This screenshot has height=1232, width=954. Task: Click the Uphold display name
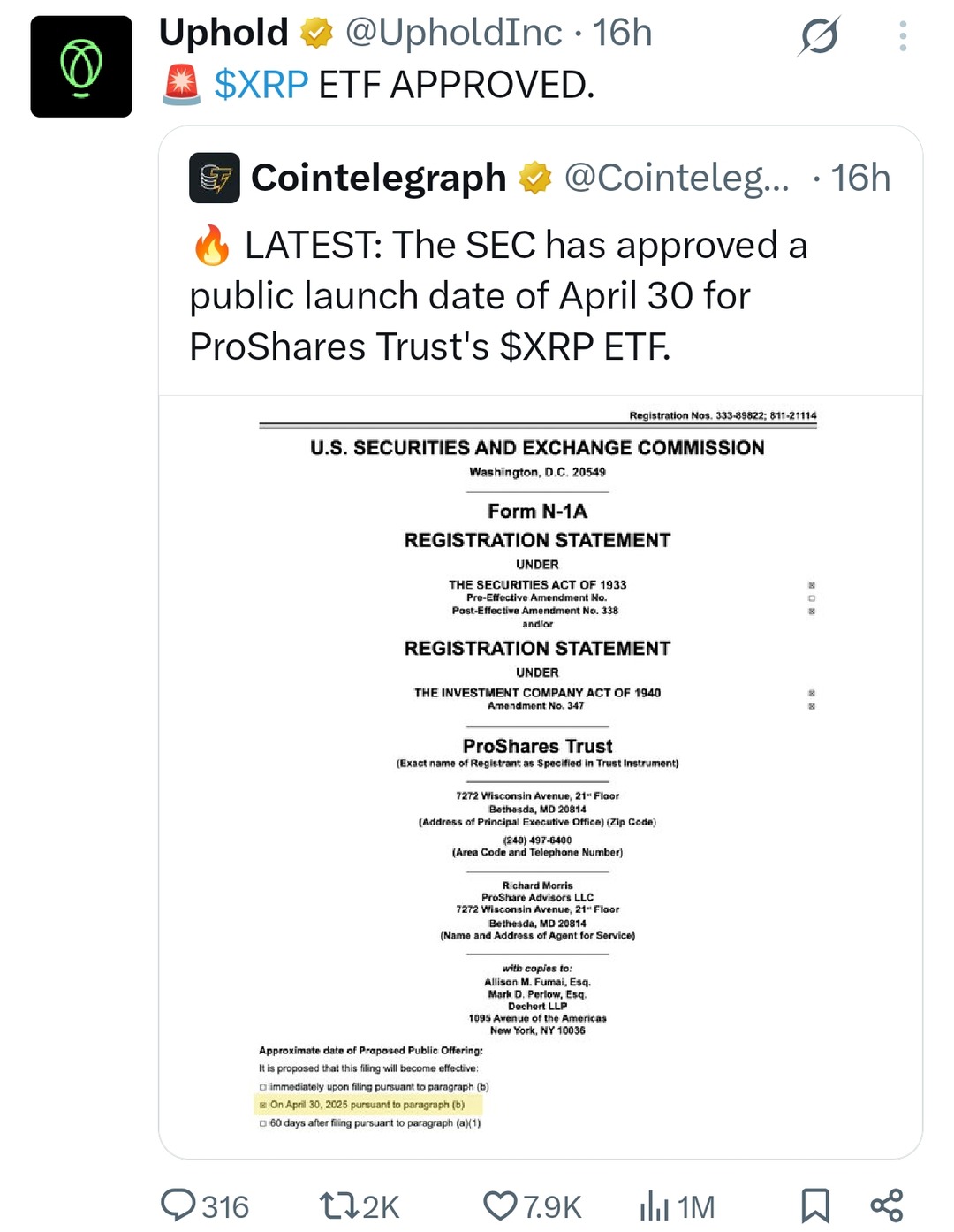click(223, 34)
